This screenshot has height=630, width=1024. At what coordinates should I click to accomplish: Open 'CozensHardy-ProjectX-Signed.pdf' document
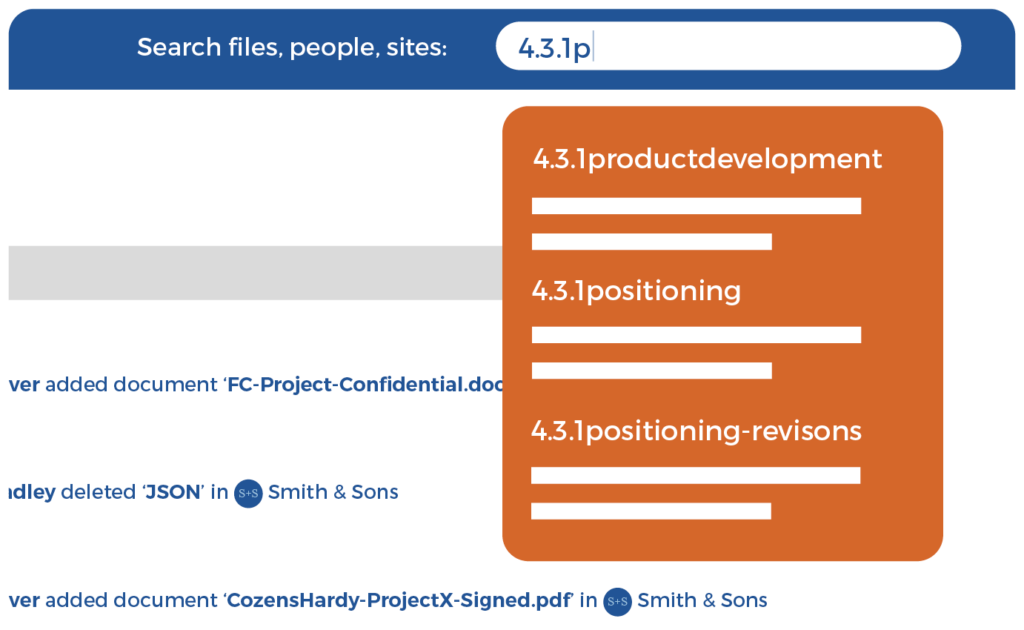point(399,601)
